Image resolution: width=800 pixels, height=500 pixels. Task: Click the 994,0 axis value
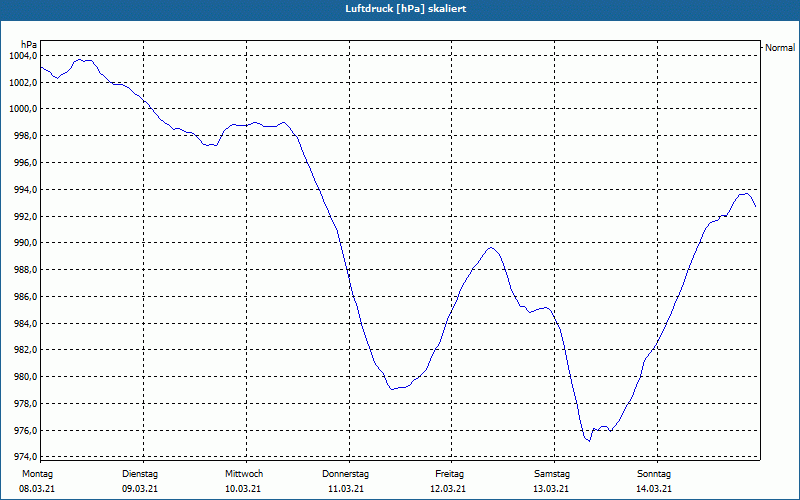(x=24, y=190)
